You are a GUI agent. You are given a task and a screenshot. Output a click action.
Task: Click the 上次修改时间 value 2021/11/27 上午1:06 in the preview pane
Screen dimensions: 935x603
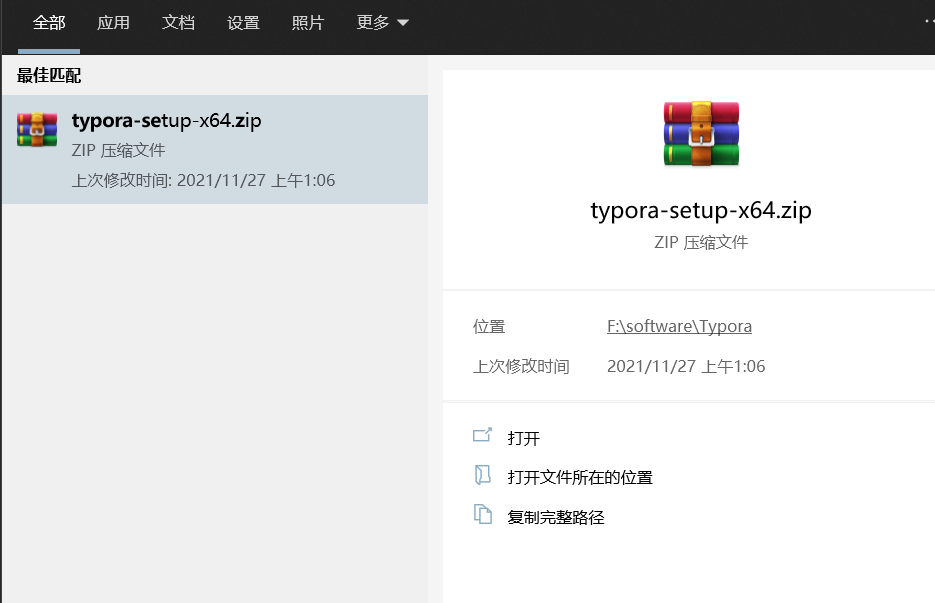[686, 366]
